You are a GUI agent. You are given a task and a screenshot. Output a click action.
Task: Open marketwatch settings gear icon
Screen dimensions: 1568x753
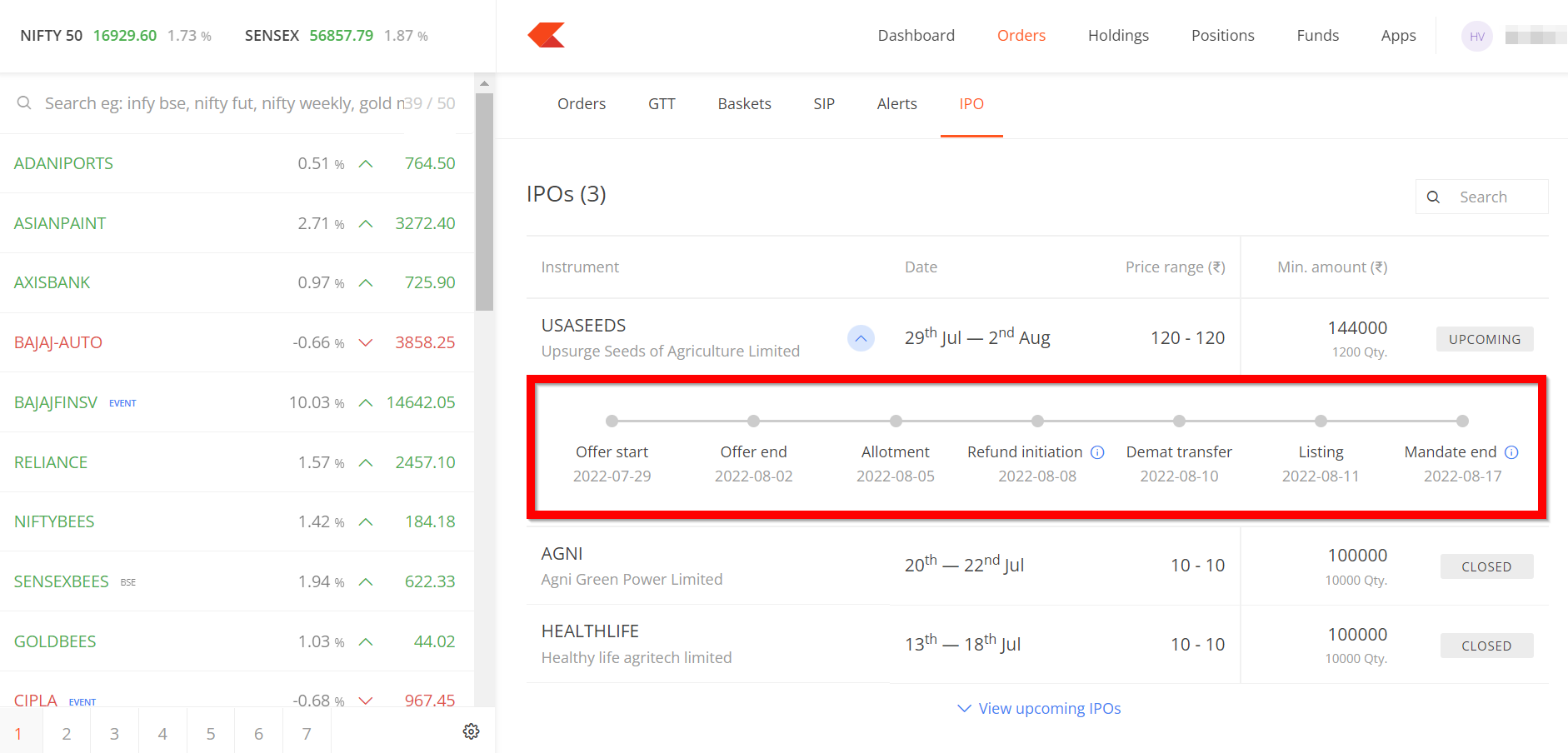pos(471,731)
